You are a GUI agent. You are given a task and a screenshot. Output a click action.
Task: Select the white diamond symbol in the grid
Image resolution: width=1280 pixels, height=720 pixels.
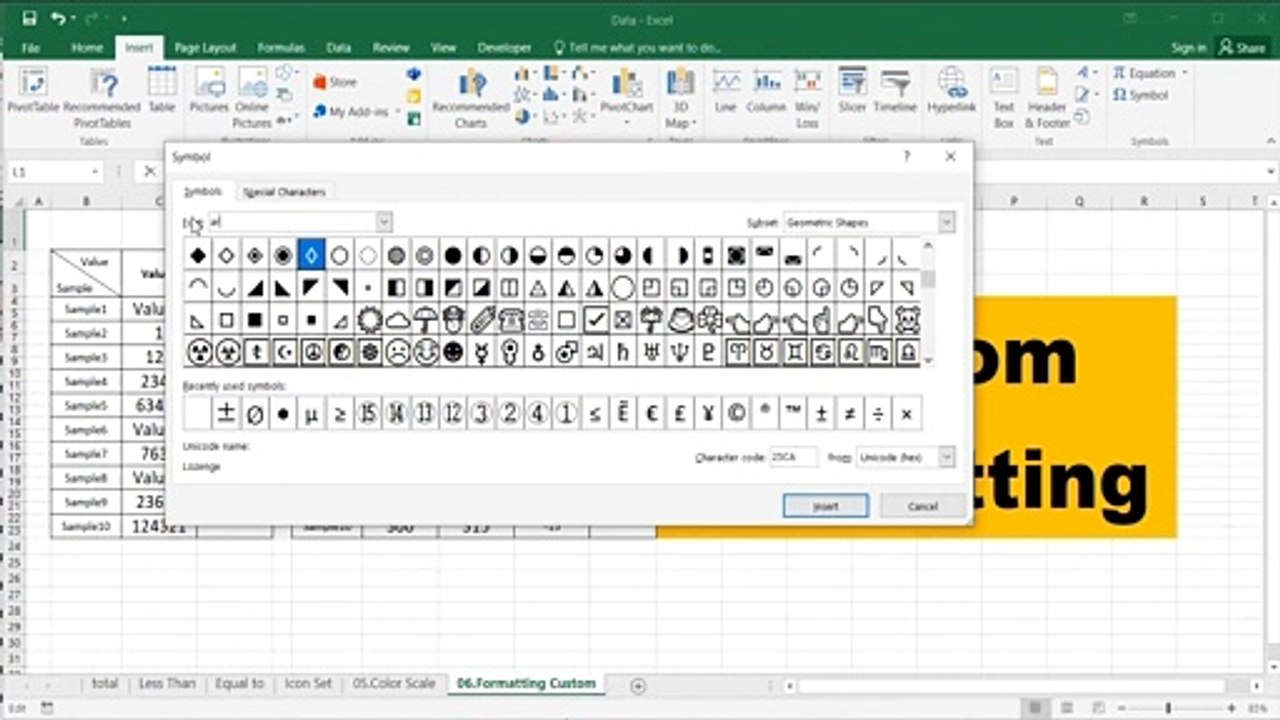click(227, 256)
